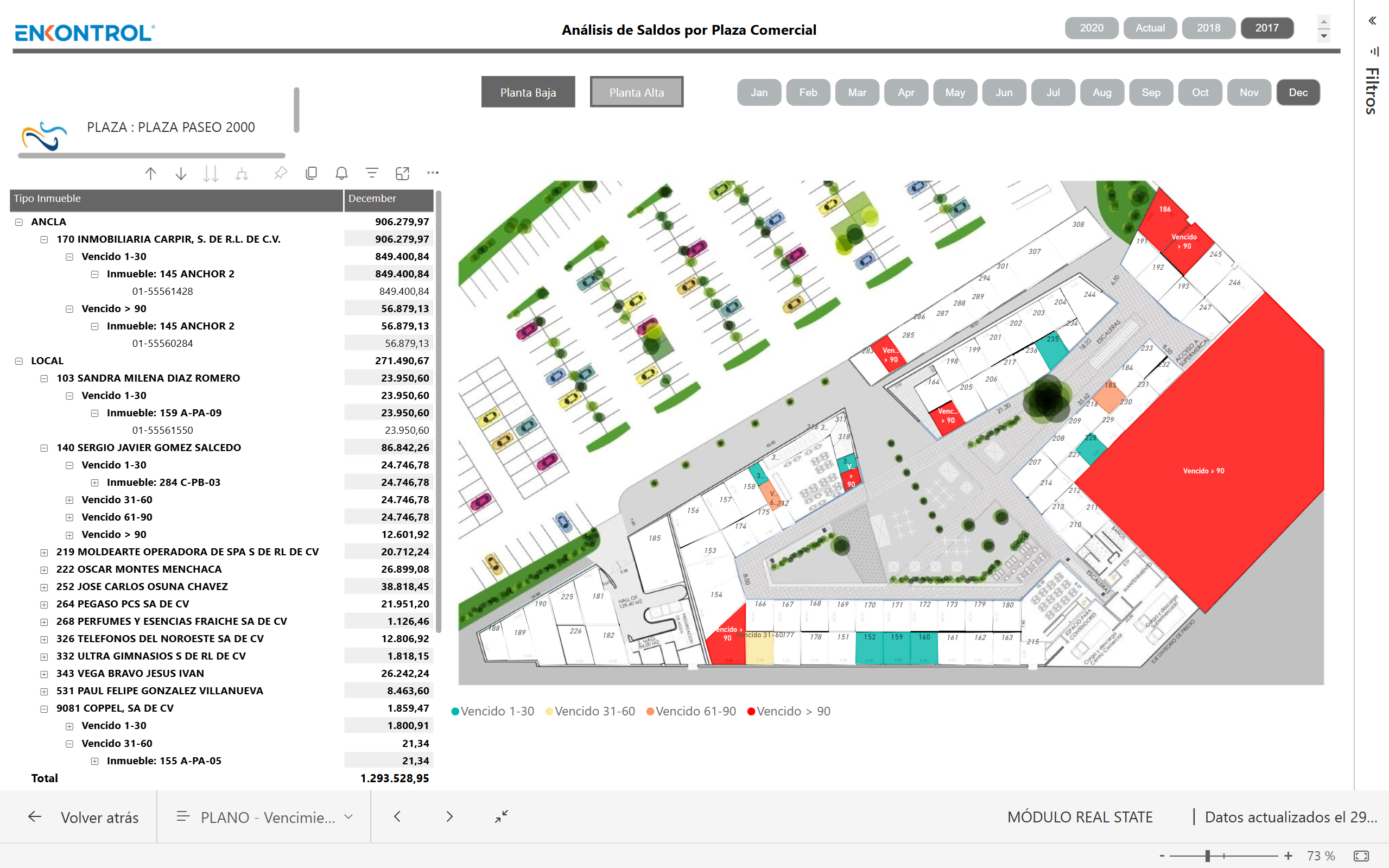1389x868 pixels.
Task: Expand 343 VEGA BRAVO JESUS IVAN row
Action: coord(44,674)
